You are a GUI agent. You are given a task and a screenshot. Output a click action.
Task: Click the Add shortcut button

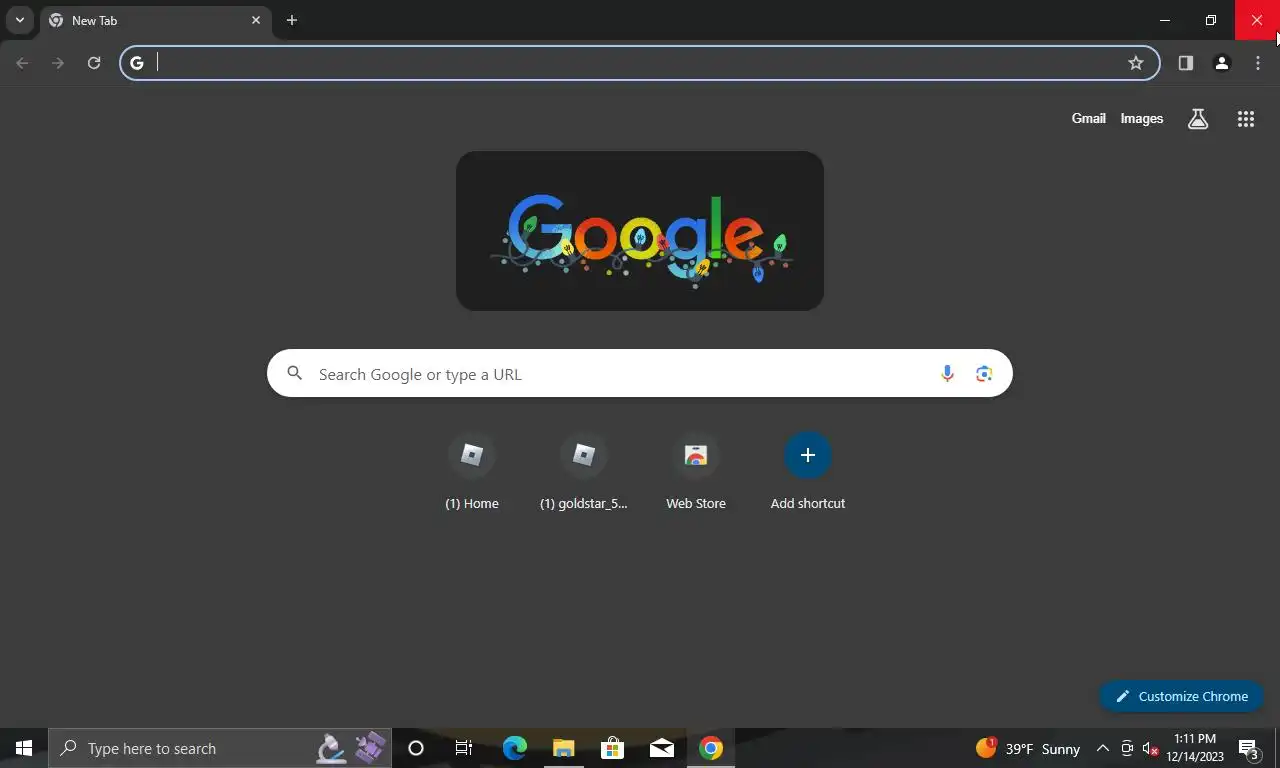(x=808, y=473)
